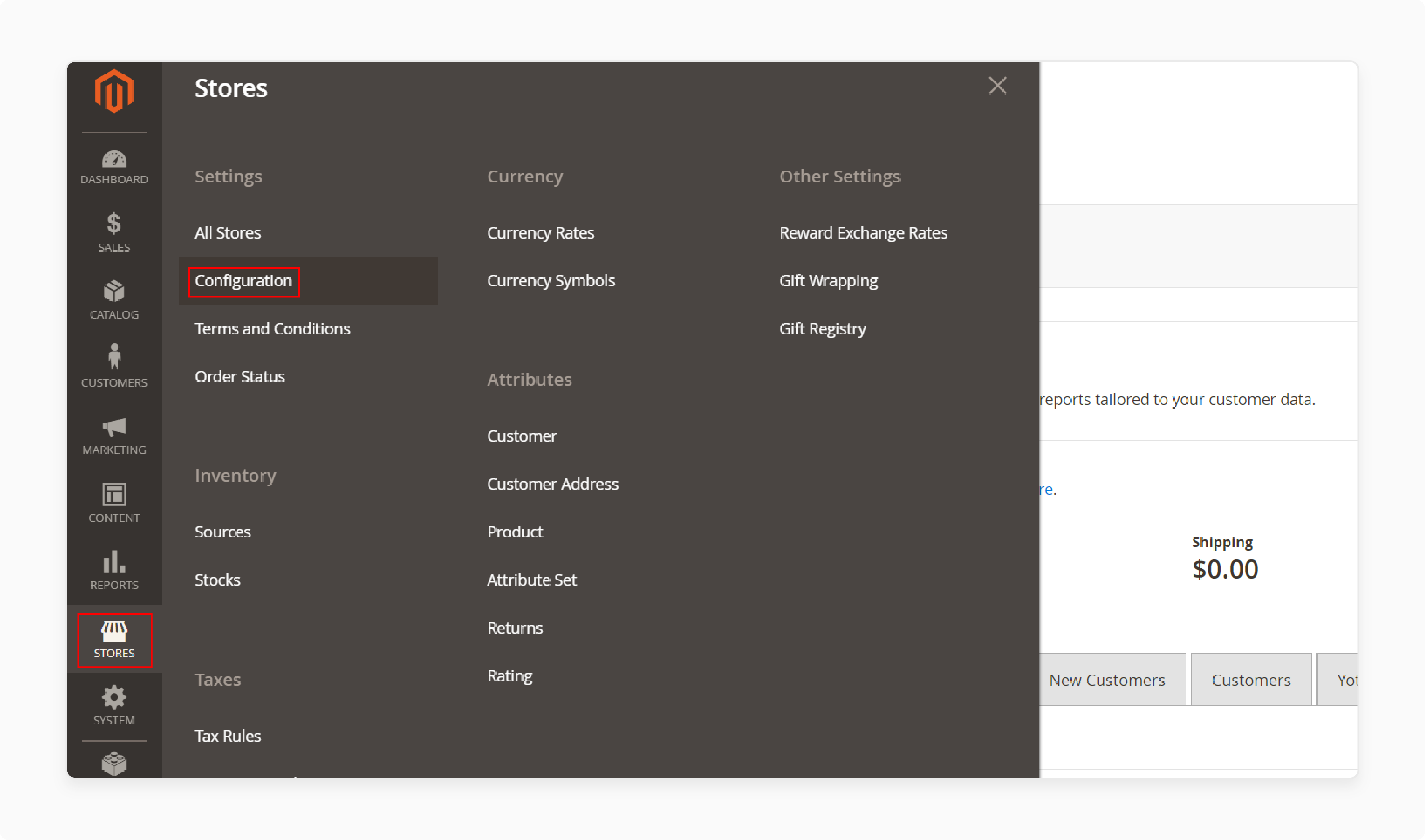The height and width of the screenshot is (840, 1425).
Task: Open All Stores settings
Action: coord(227,233)
